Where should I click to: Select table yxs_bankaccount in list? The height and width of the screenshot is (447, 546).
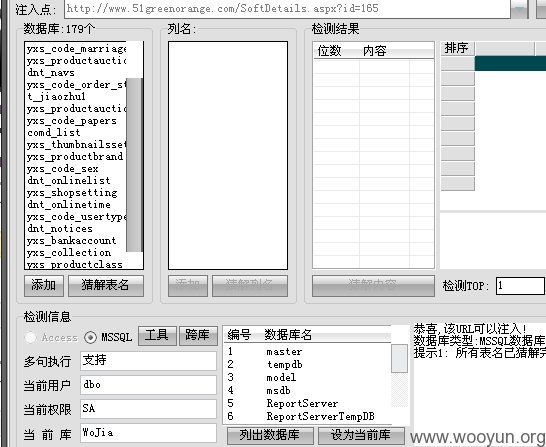[71, 241]
